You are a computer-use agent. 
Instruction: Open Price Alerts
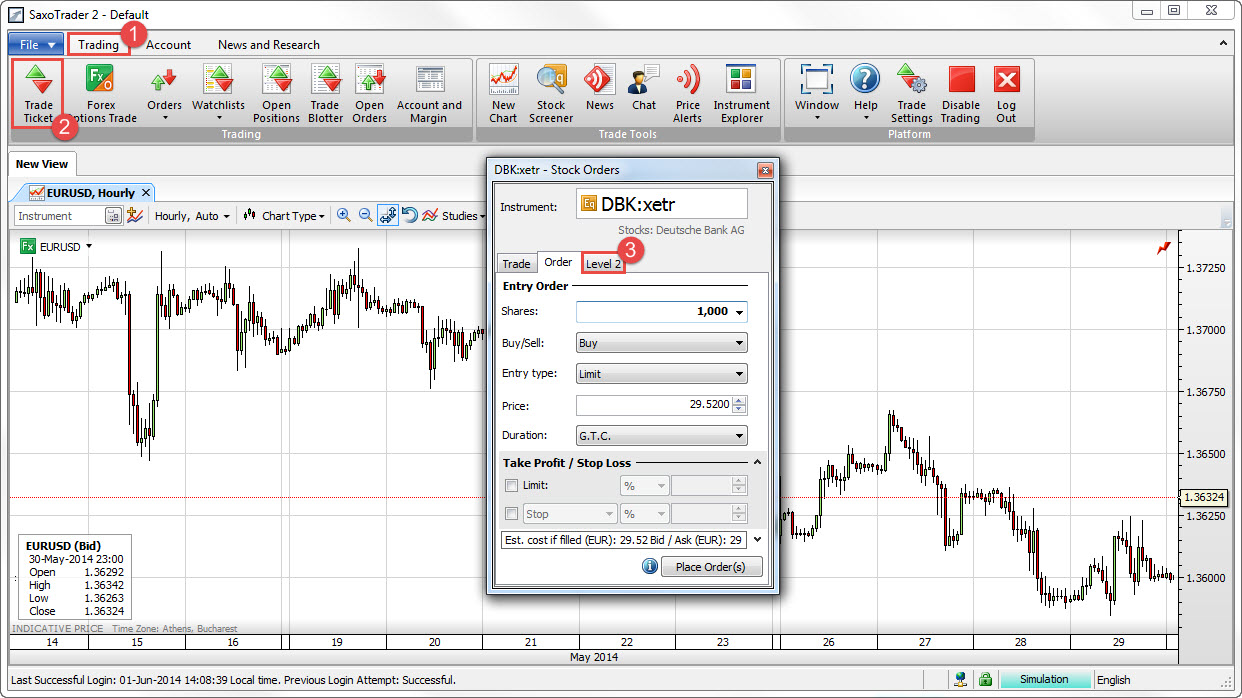(688, 93)
